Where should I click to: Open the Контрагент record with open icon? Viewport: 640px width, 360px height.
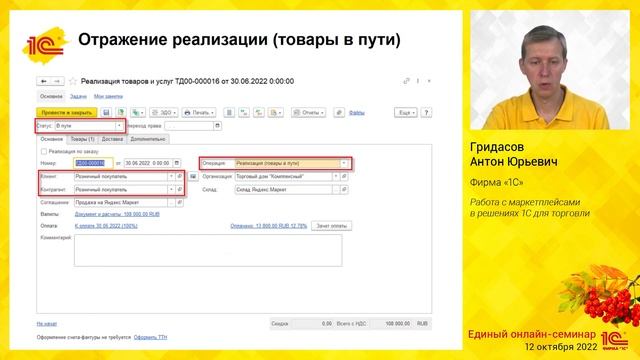(x=179, y=189)
